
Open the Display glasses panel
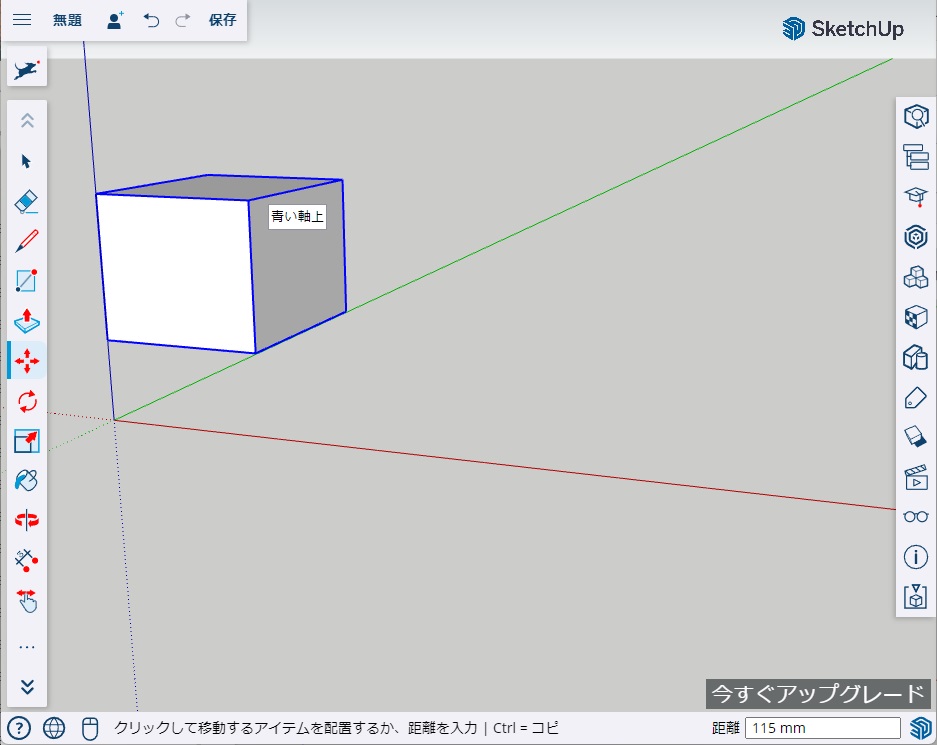pos(915,517)
